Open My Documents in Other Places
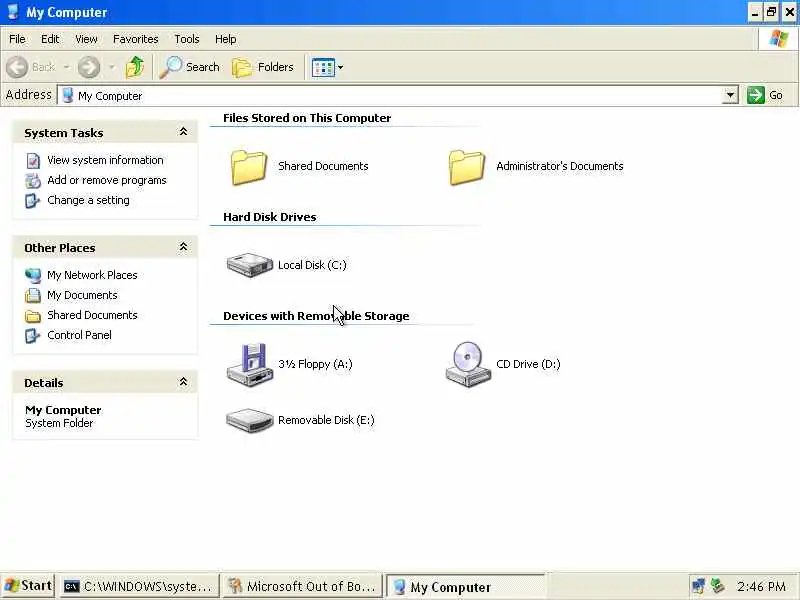 [x=82, y=295]
